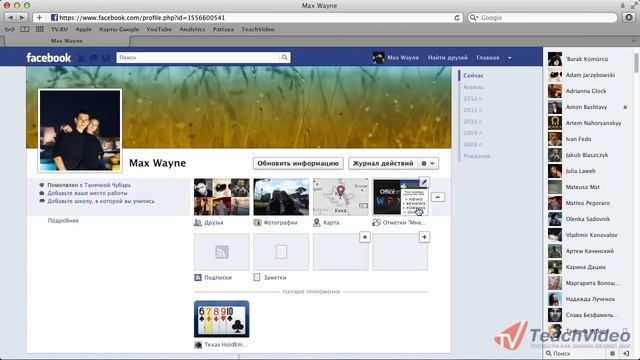Open chat with Vladimir Konovalov

click(587, 235)
